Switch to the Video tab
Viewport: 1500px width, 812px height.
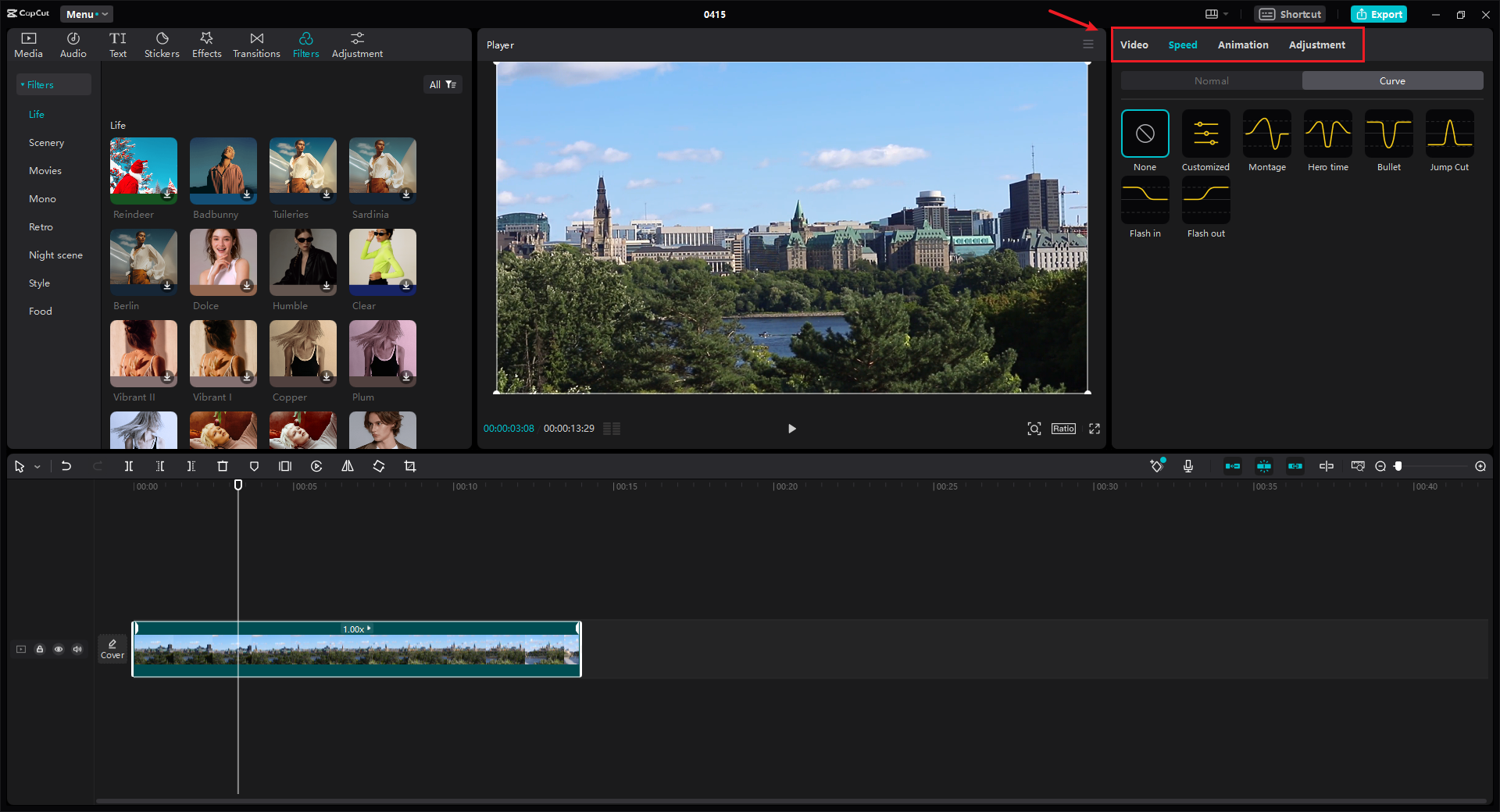[1134, 45]
